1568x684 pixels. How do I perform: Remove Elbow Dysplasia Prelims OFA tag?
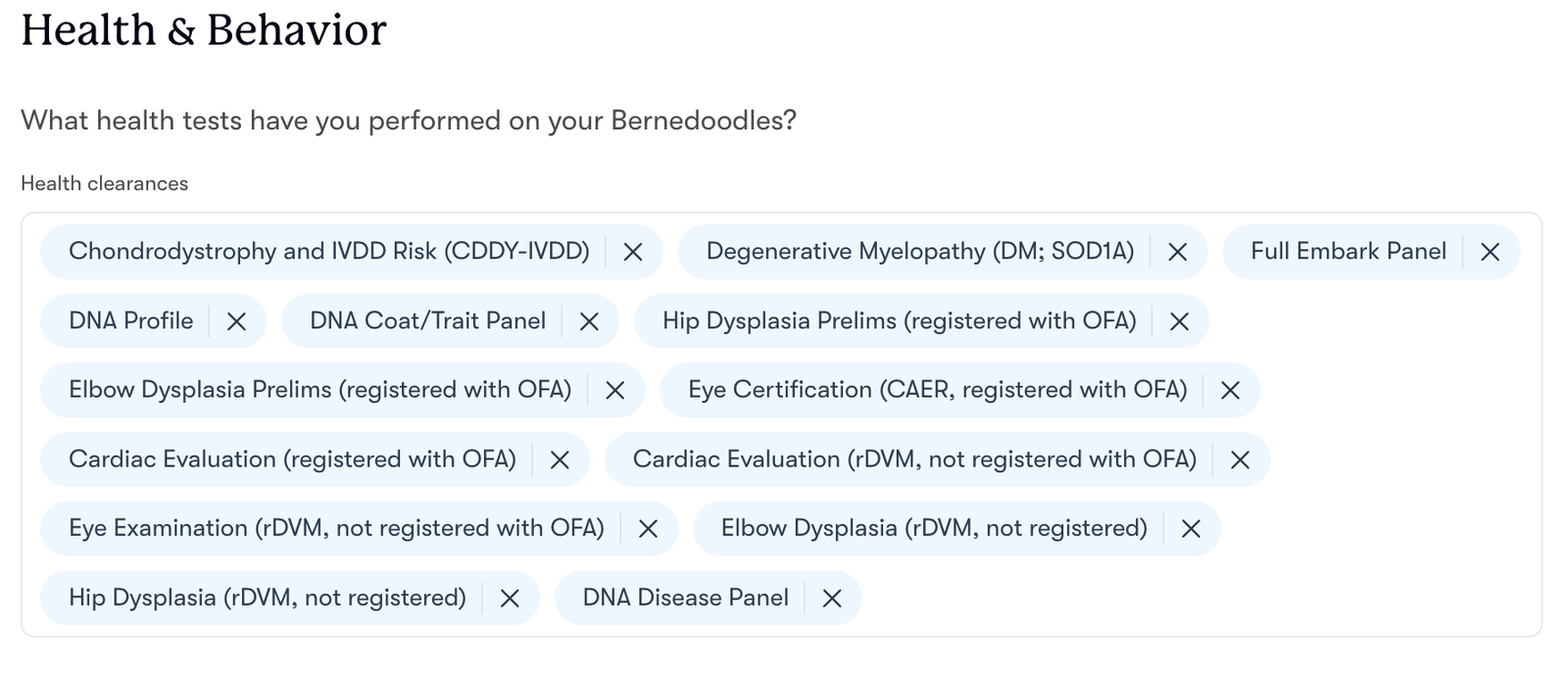click(x=615, y=391)
